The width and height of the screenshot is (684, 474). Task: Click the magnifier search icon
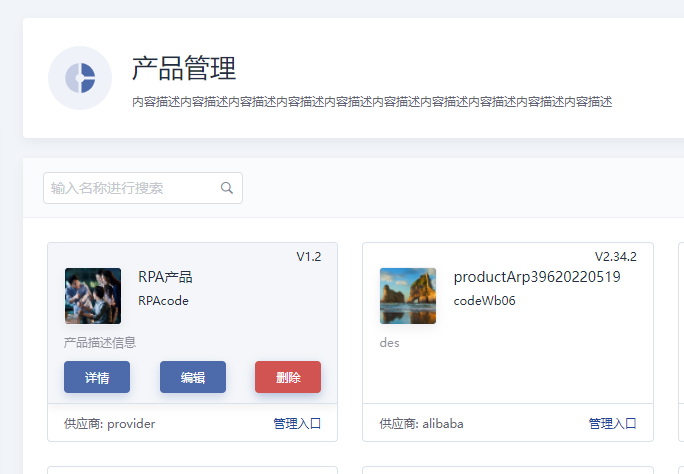[227, 188]
